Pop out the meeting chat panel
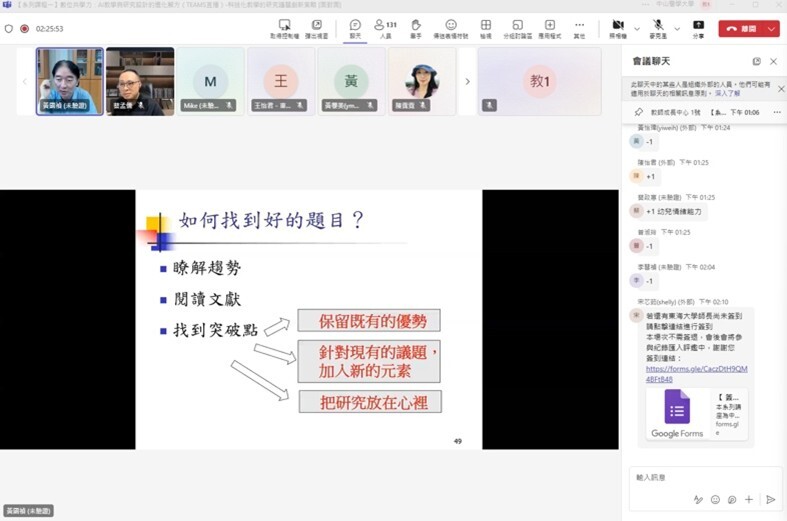 click(x=756, y=61)
